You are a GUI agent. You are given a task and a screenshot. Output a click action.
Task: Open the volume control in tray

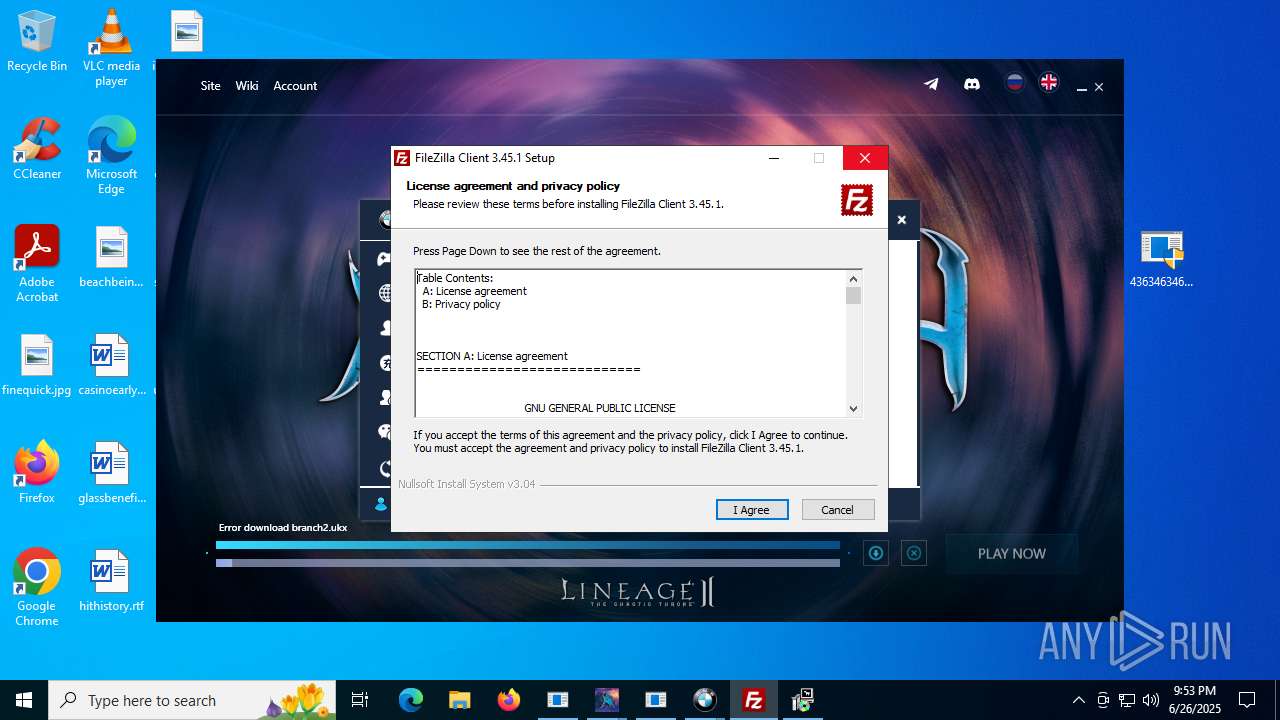pyautogui.click(x=1151, y=700)
